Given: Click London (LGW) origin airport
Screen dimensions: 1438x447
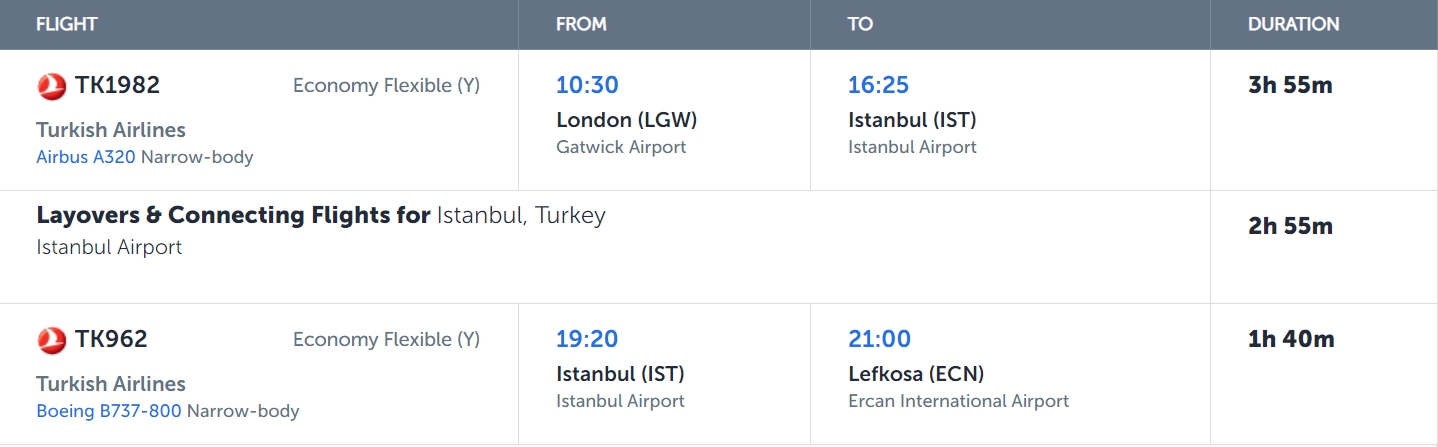Looking at the screenshot, I should [626, 120].
